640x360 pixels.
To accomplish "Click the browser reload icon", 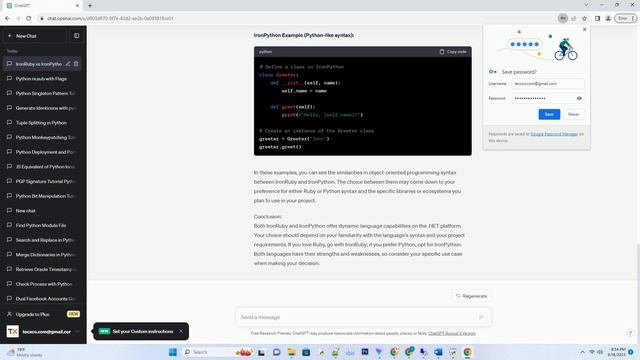I will pyautogui.click(x=28, y=18).
